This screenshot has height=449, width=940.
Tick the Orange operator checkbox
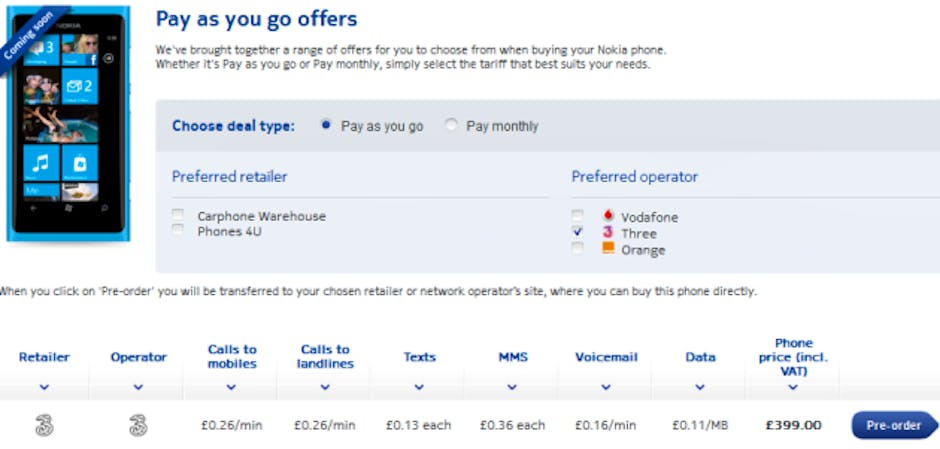577,248
